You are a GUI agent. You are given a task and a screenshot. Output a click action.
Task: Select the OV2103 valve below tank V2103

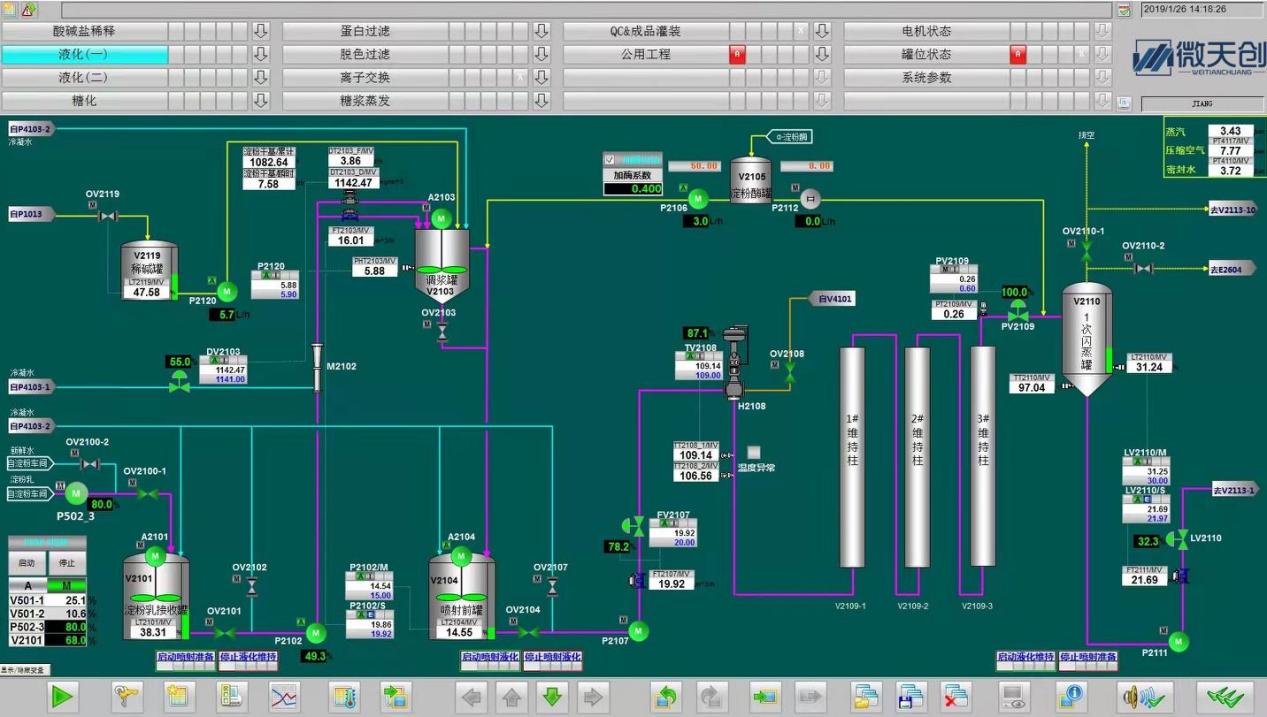tap(442, 332)
